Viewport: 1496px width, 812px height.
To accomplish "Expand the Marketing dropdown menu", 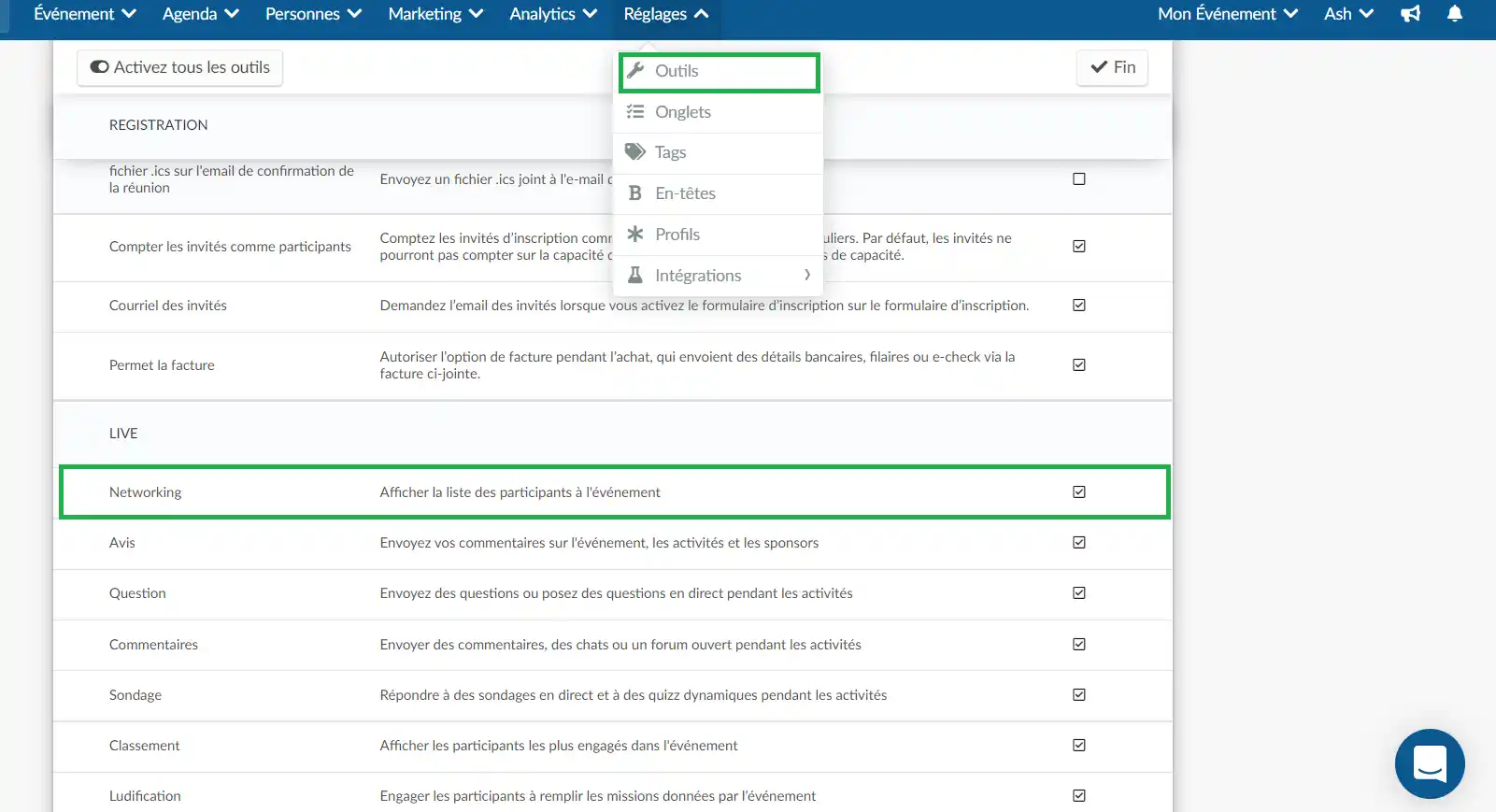I will point(435,14).
